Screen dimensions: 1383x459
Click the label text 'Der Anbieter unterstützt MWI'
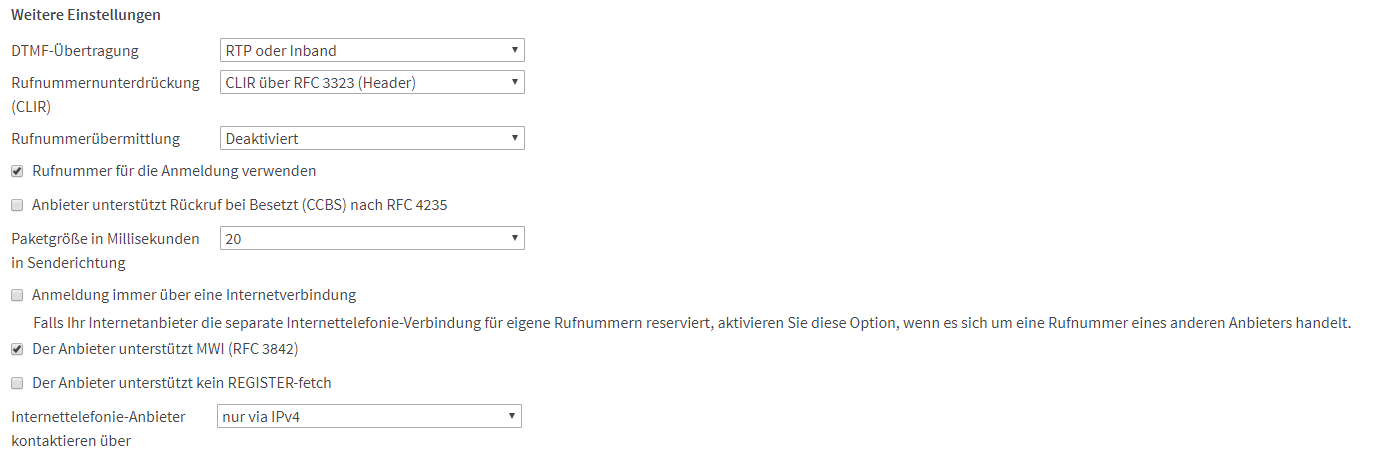pyautogui.click(x=165, y=349)
